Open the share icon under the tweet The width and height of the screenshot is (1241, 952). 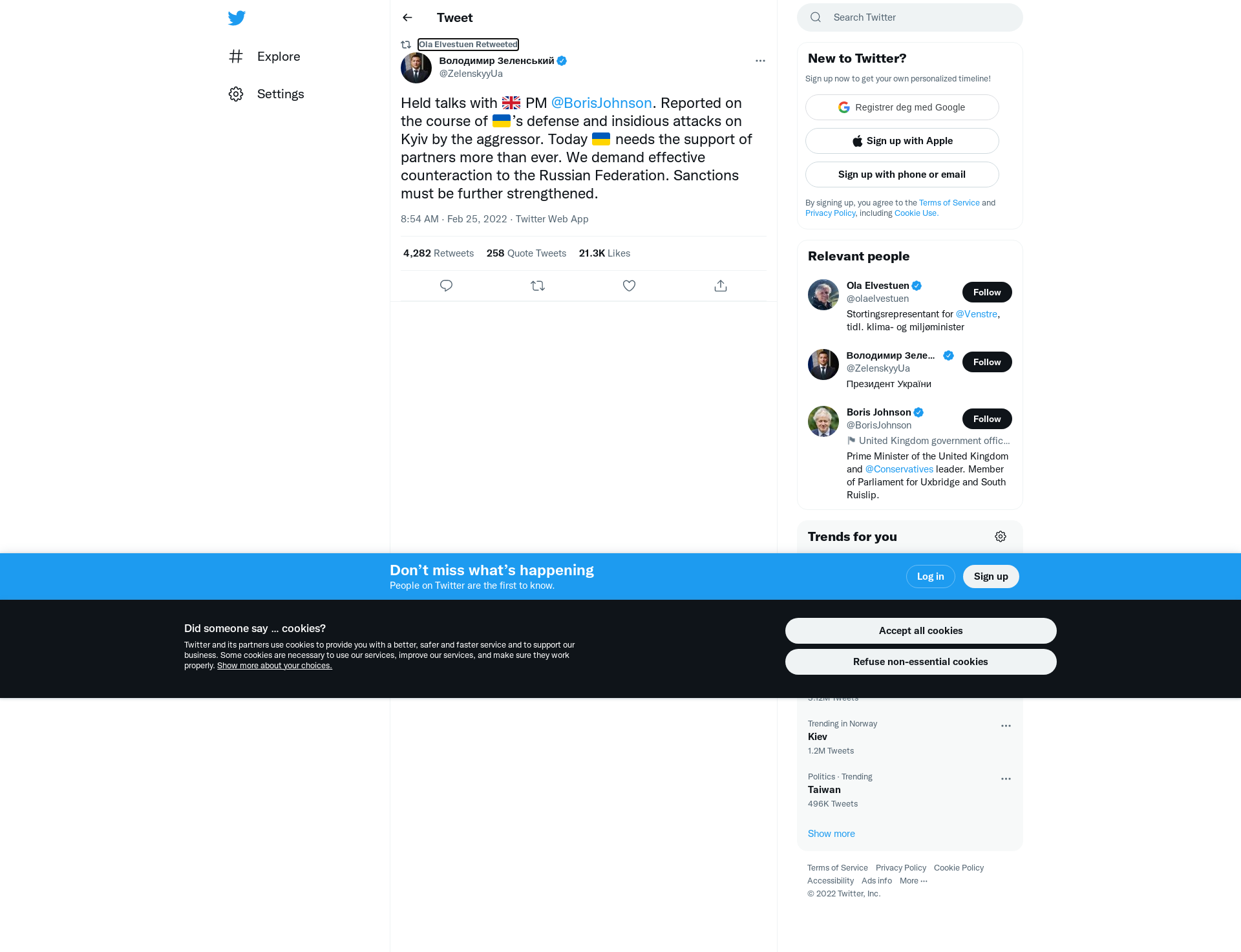point(721,286)
